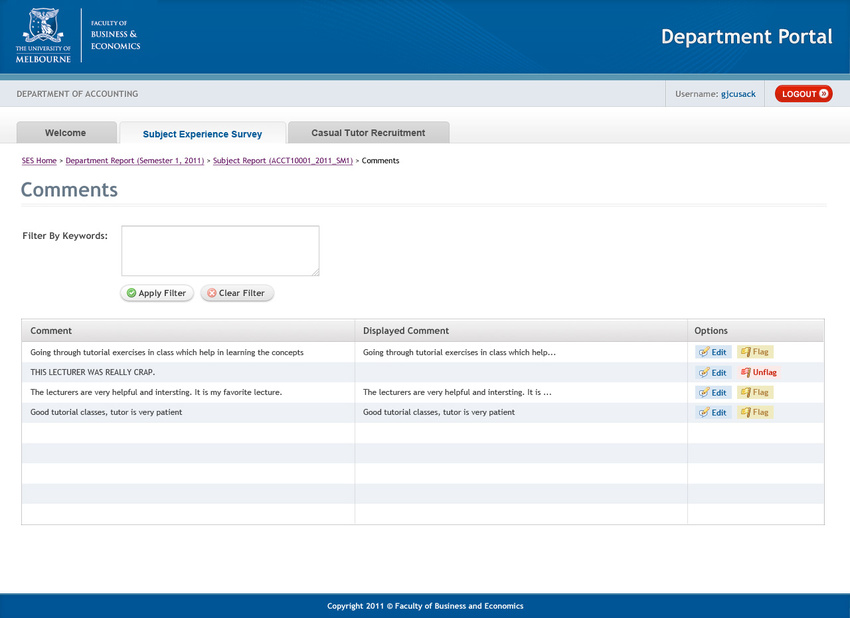Viewport: 850px width, 618px height.
Task: Edit the 'lecturers are very helpful' comment
Action: pos(713,392)
